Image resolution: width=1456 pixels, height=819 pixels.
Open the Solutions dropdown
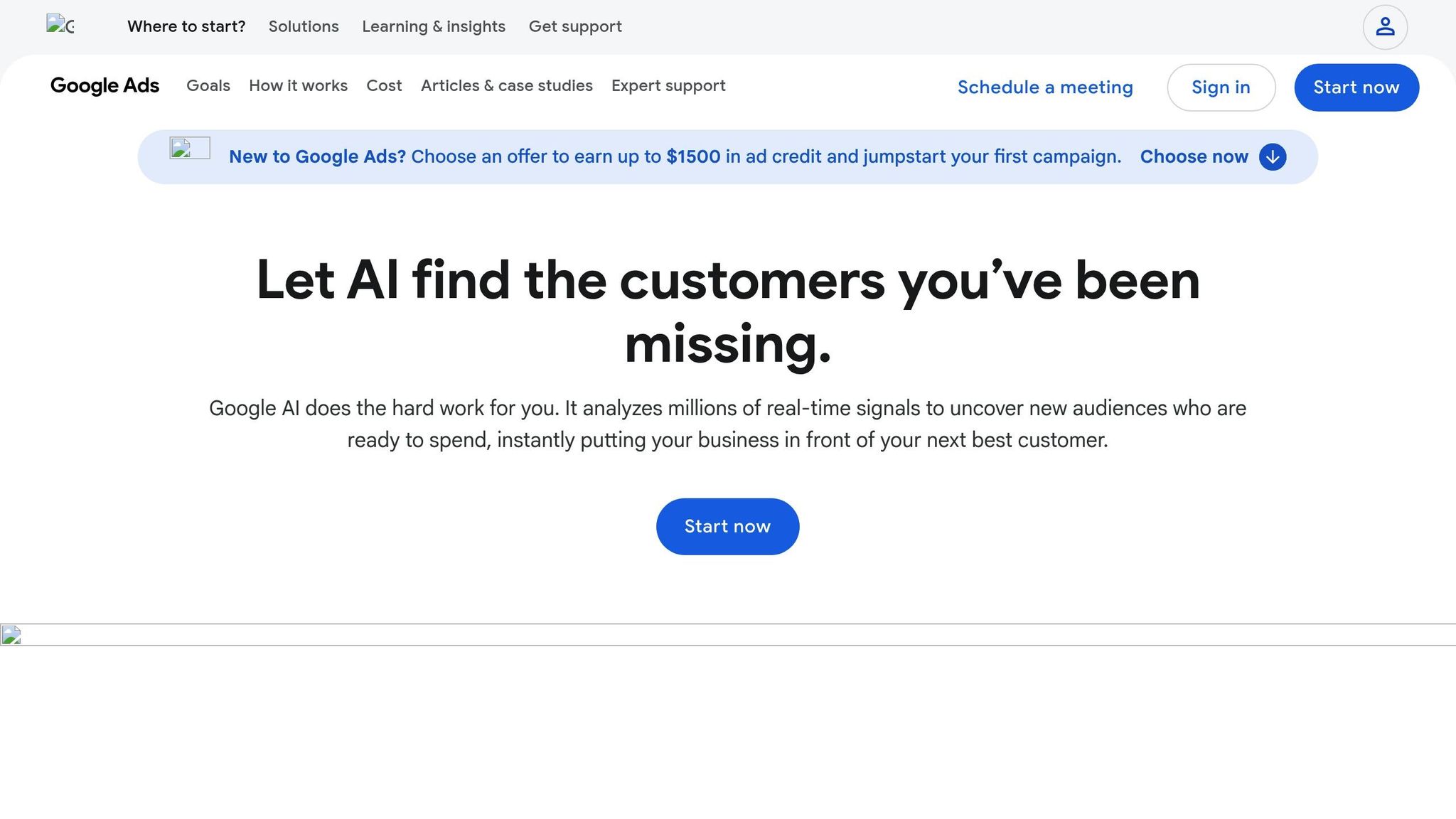303,26
